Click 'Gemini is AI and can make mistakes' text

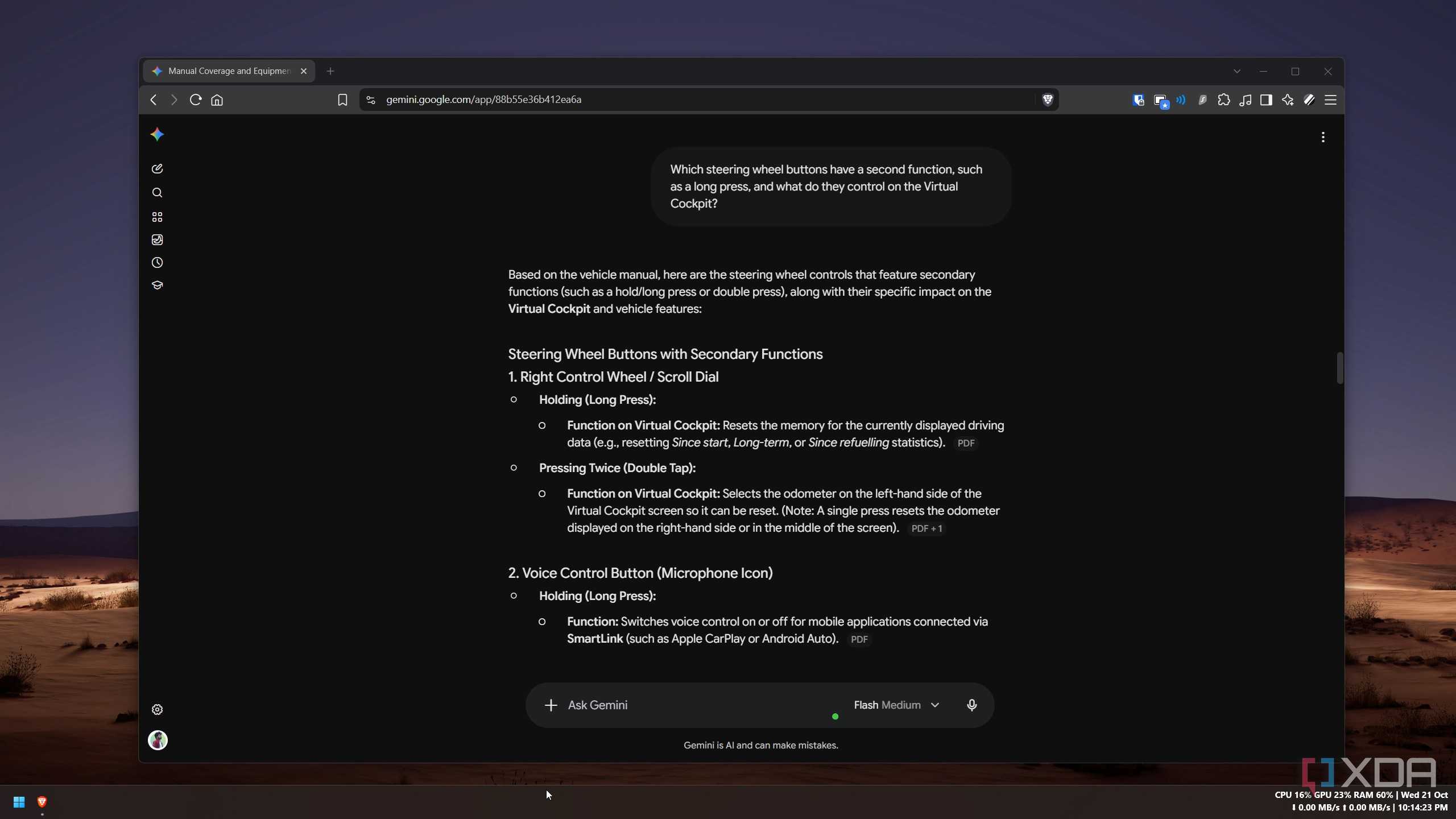760,745
